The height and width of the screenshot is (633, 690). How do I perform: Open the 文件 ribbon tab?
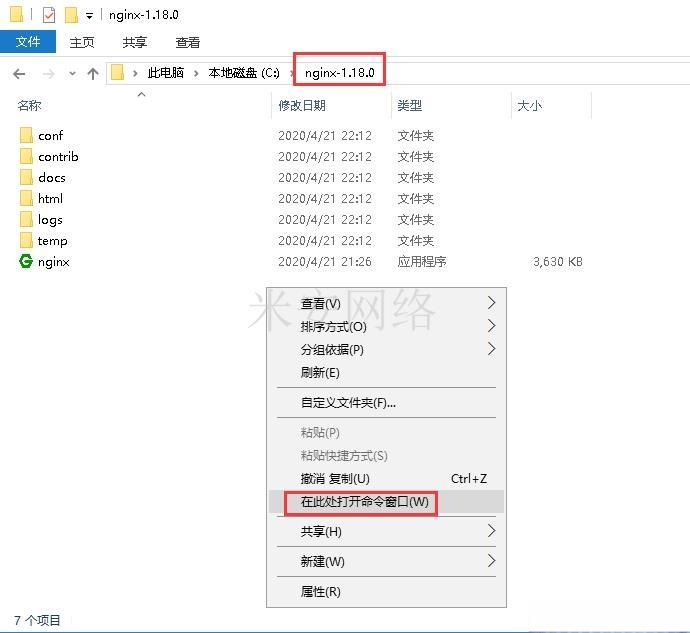pos(28,42)
